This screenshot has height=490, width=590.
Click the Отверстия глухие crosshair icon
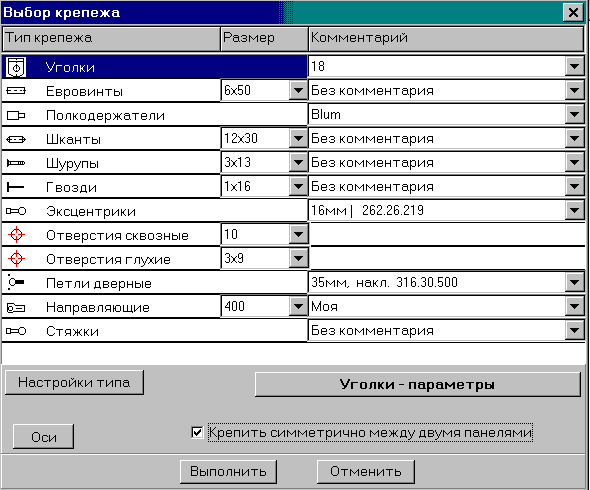click(16, 259)
